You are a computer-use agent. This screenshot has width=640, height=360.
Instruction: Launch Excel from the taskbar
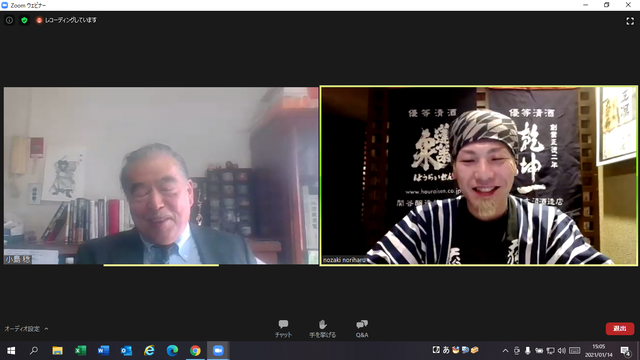tap(80, 351)
